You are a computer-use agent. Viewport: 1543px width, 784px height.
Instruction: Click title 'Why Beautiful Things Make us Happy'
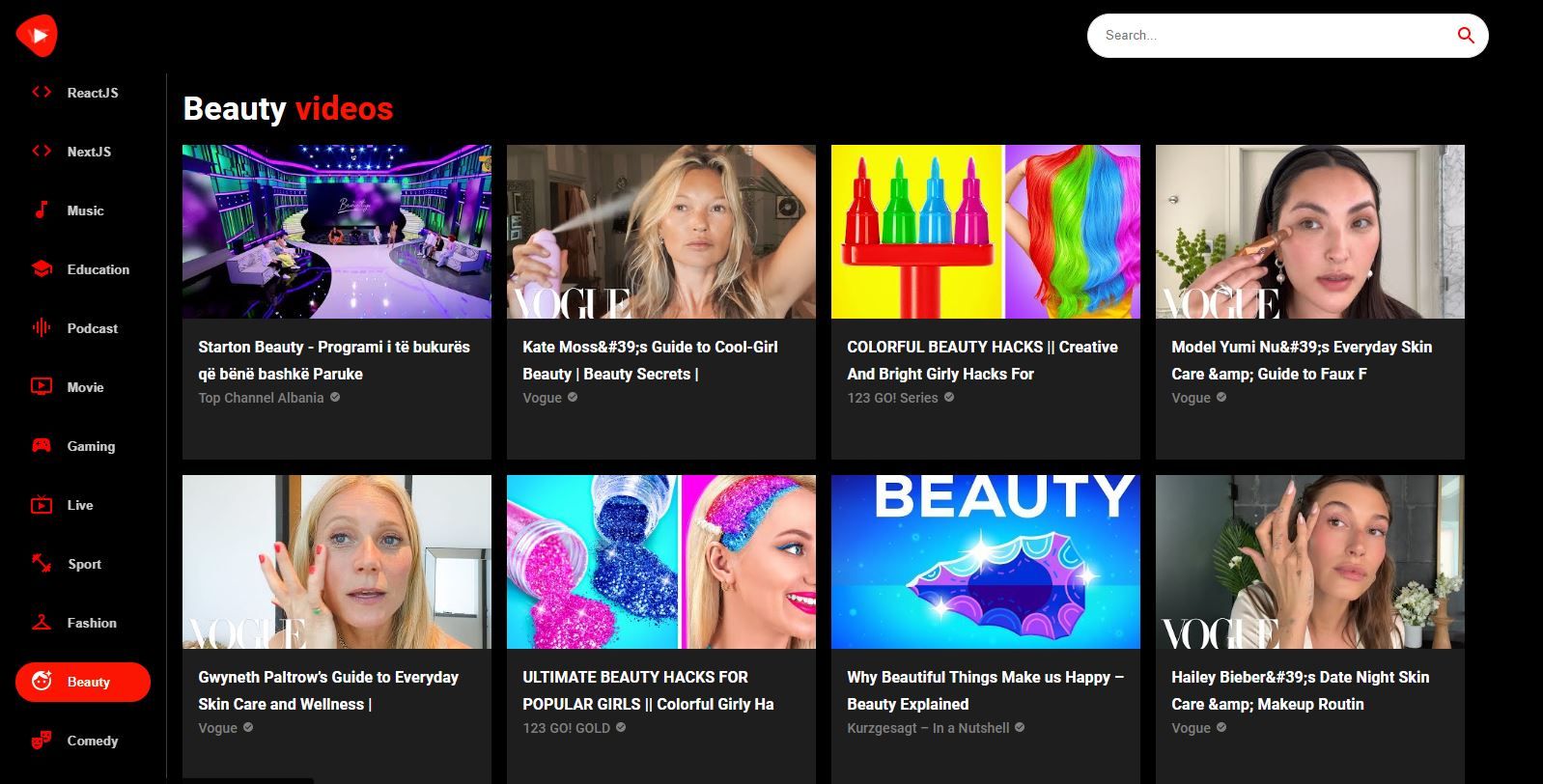coord(985,690)
